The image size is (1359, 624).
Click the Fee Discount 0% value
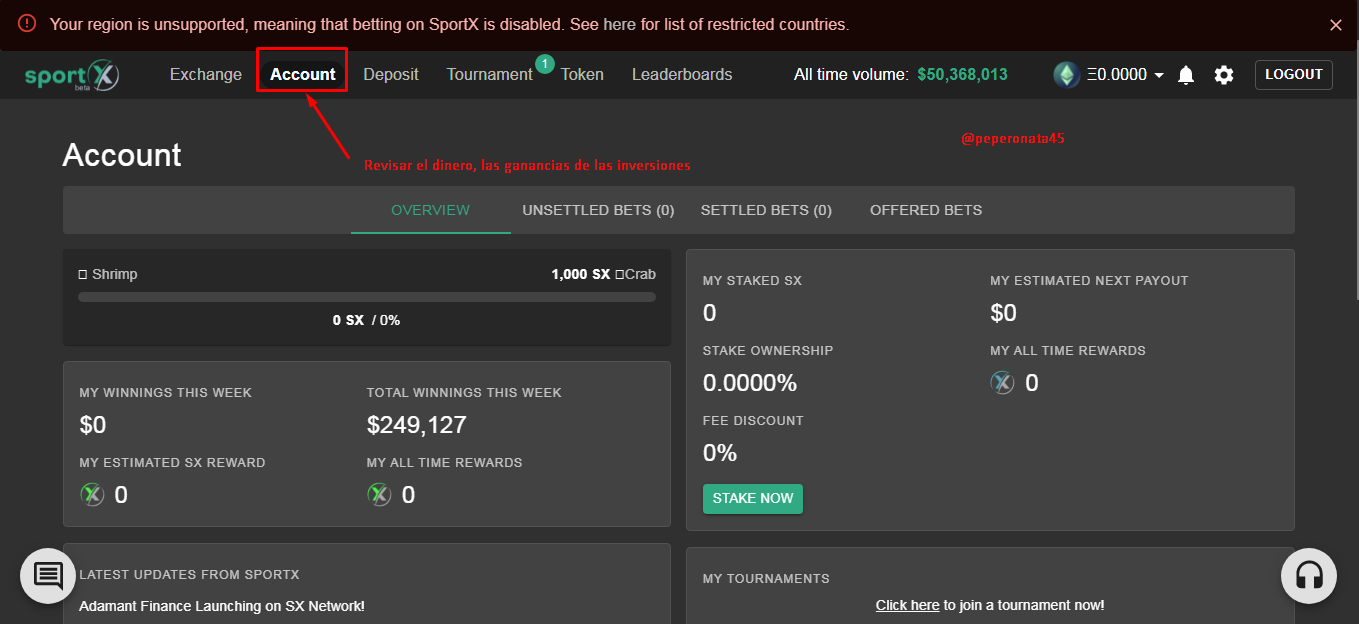720,453
